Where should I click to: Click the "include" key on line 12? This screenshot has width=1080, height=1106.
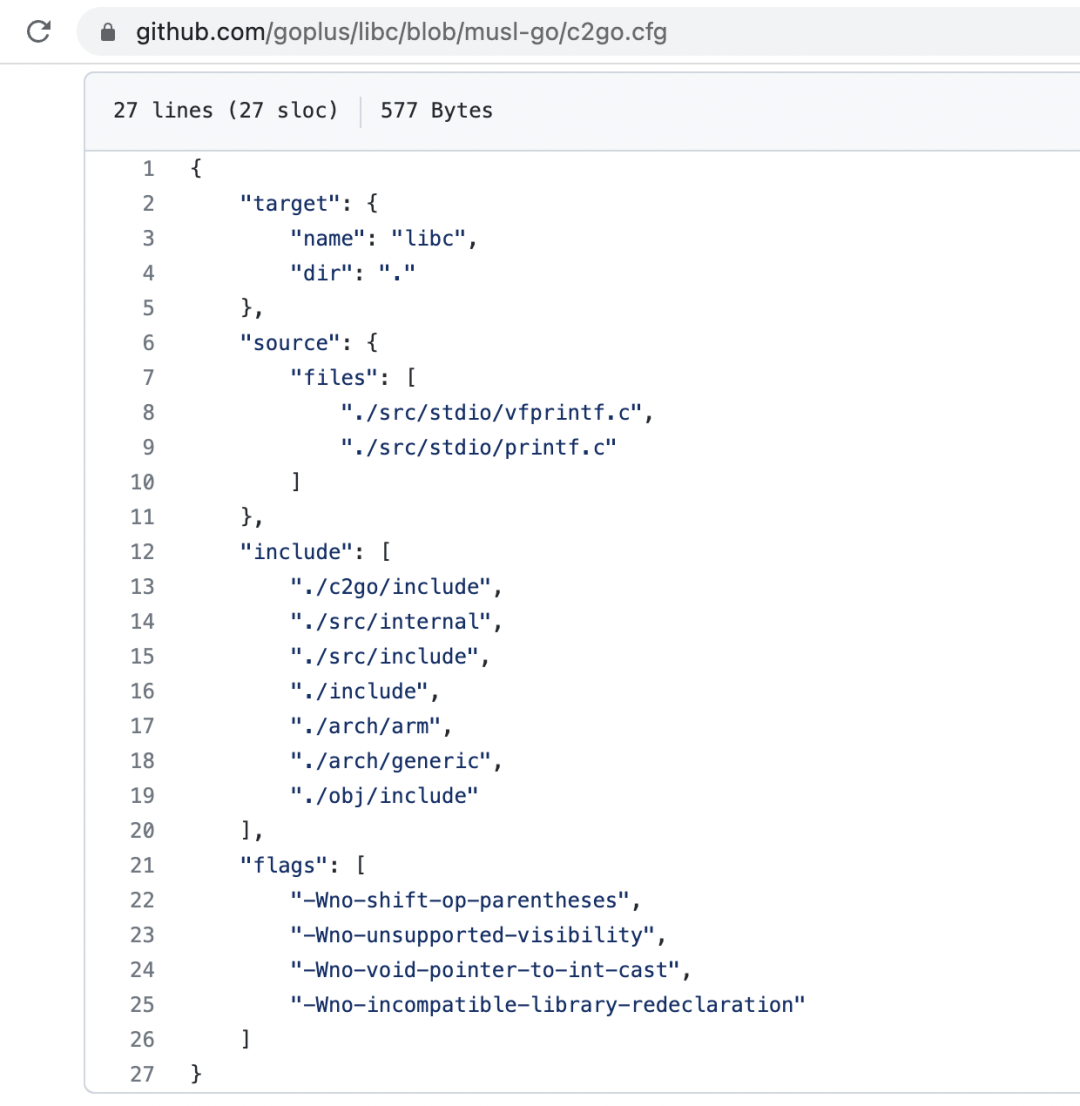click(x=297, y=552)
